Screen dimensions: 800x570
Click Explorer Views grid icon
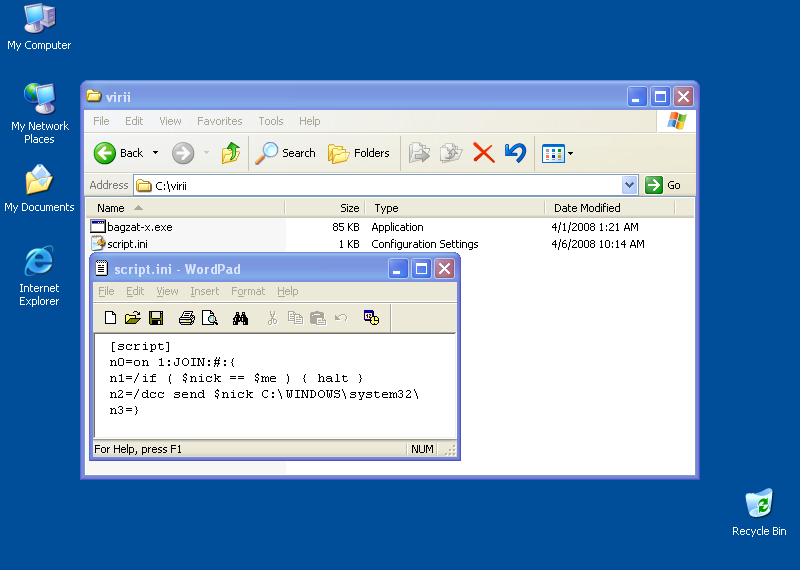[553, 154]
